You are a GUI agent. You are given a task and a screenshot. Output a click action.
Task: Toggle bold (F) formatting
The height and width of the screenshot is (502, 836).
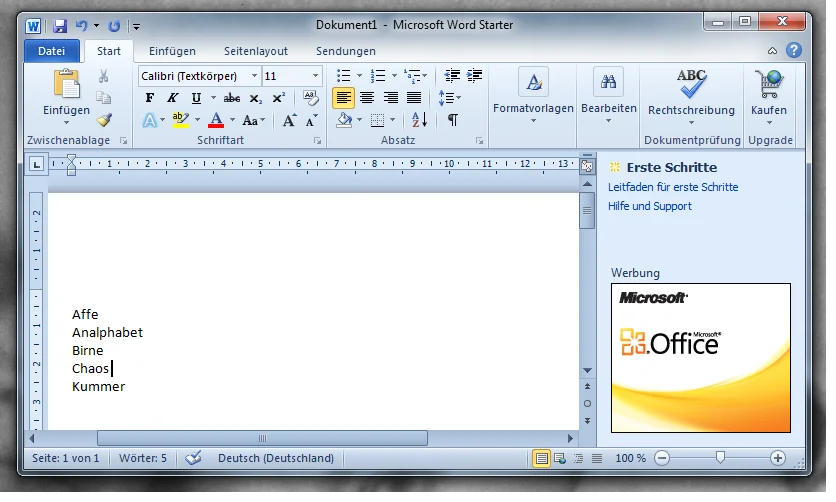[150, 98]
